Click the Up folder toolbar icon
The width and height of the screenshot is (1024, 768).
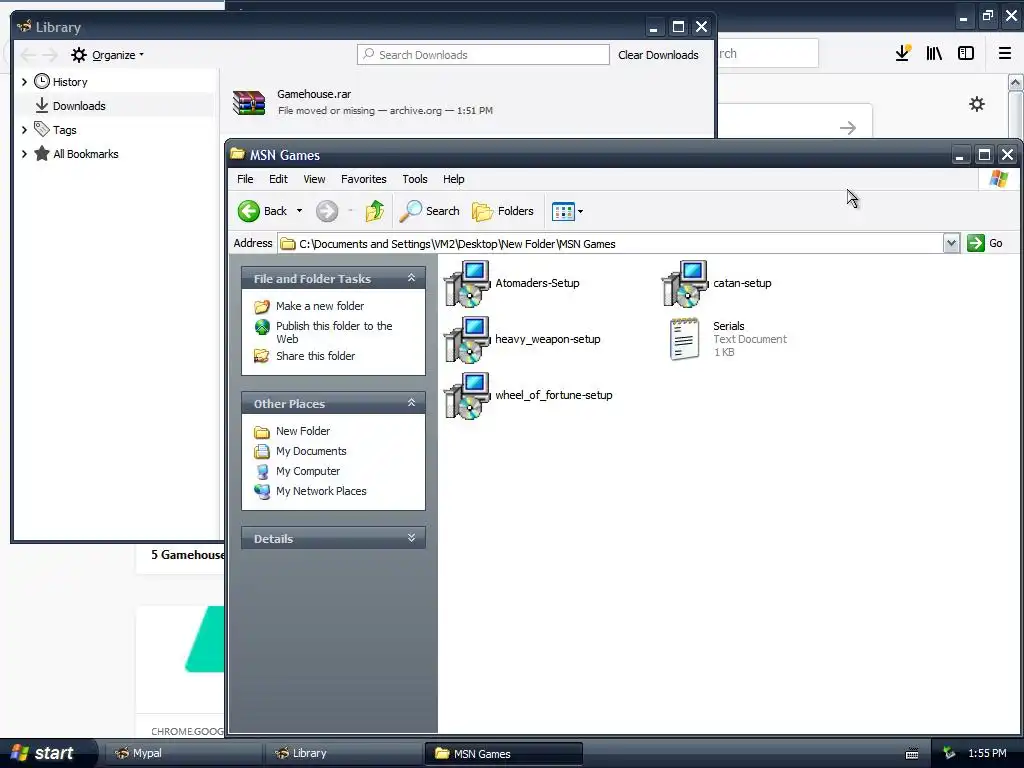[375, 211]
